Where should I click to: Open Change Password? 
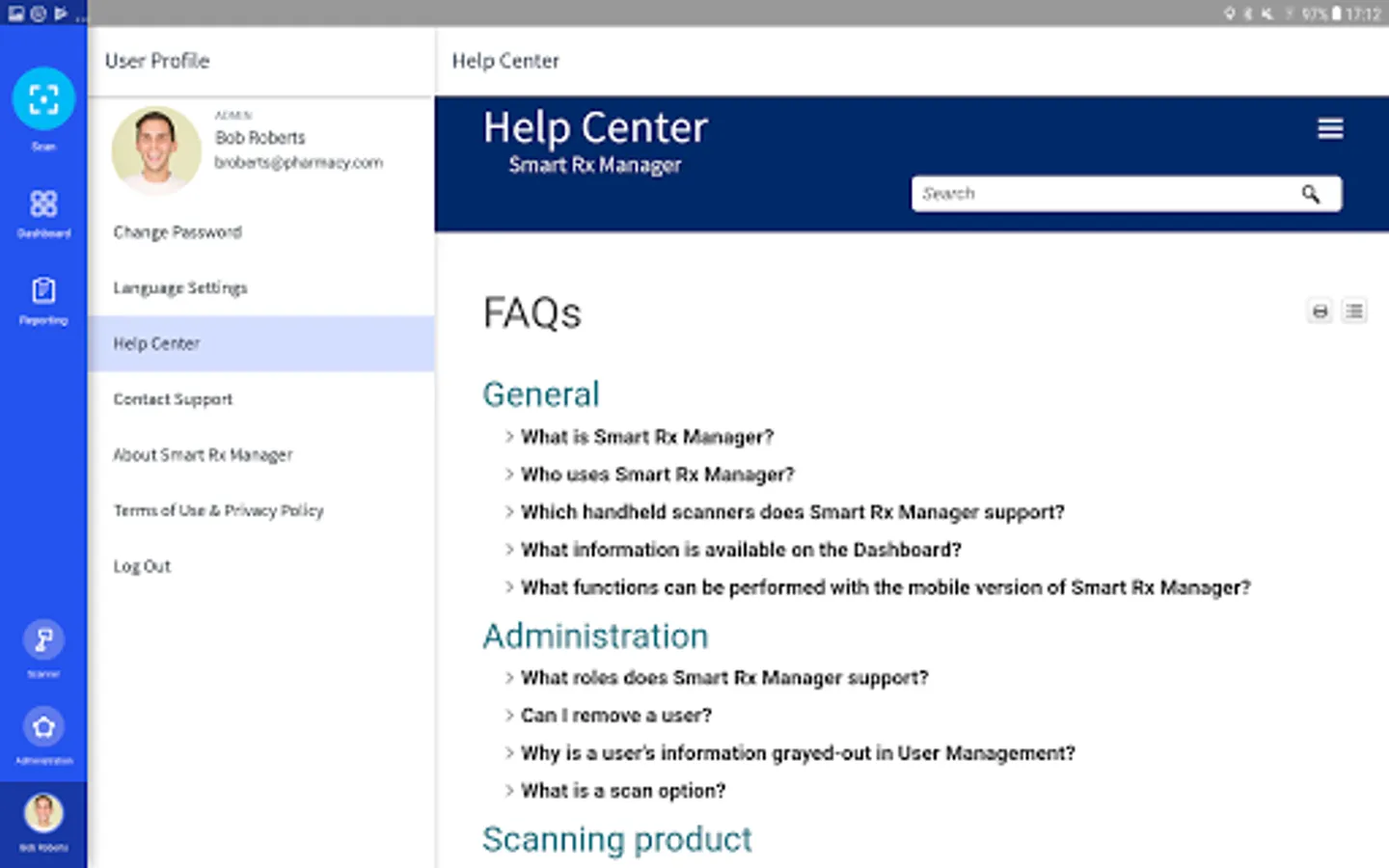[260, 232]
